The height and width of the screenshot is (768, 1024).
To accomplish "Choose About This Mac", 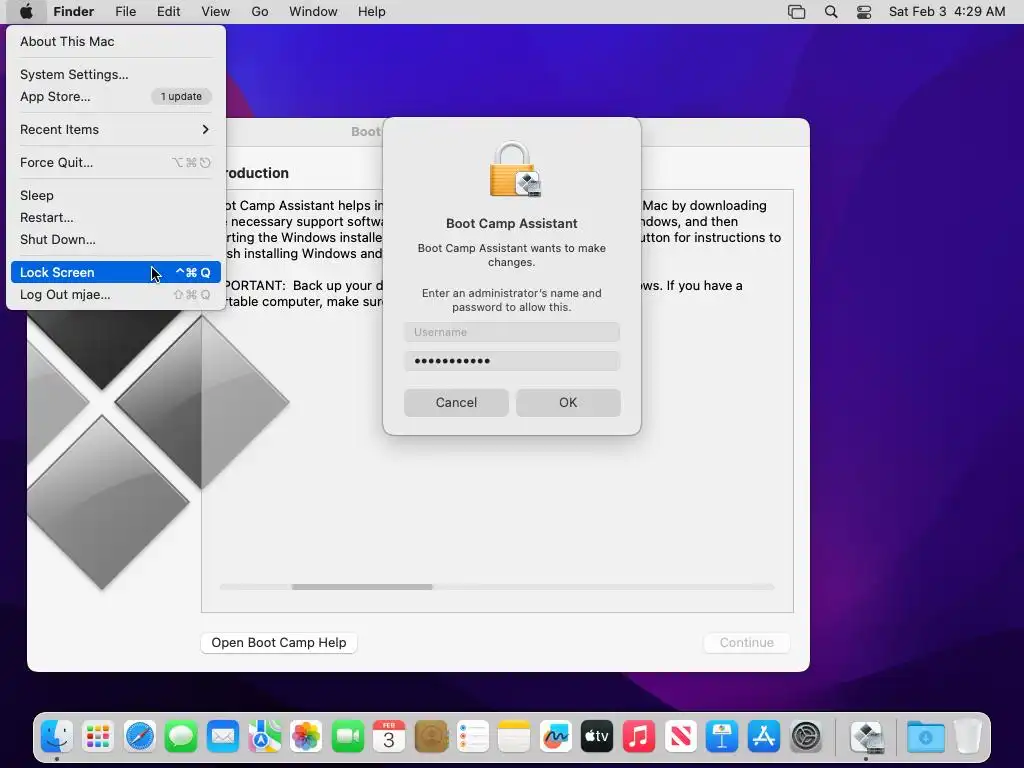I will click(x=116, y=41).
